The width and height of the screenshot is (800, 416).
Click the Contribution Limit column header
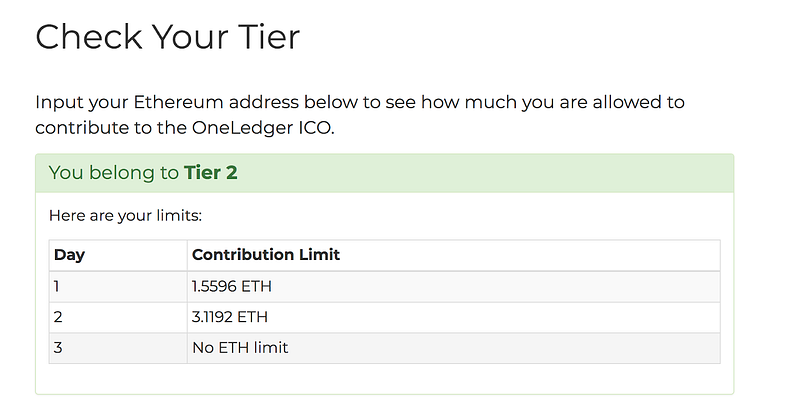click(x=454, y=255)
